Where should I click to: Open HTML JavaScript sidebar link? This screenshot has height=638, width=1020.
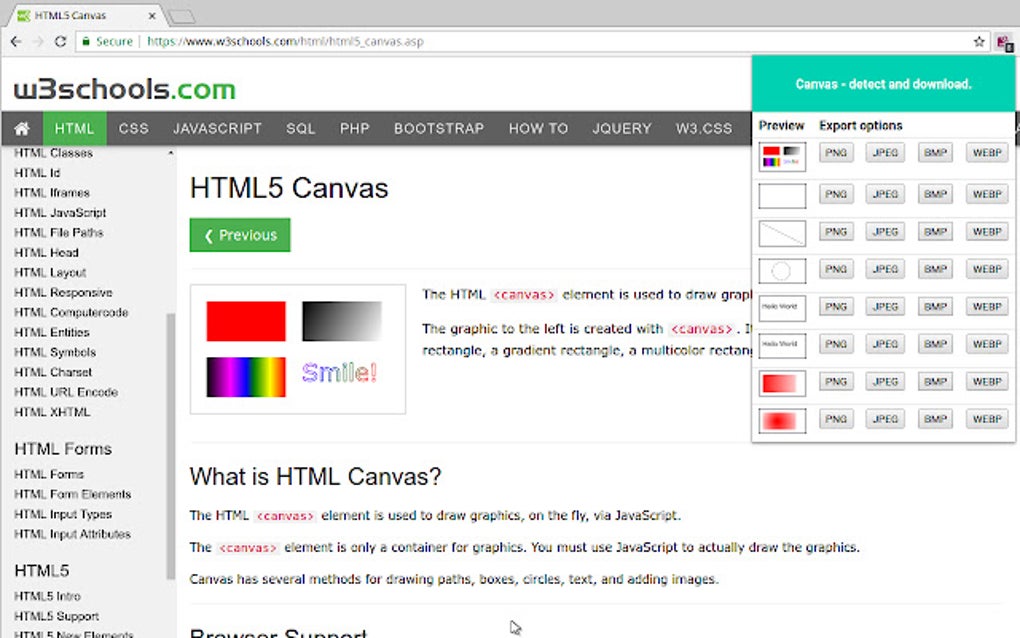tap(60, 213)
